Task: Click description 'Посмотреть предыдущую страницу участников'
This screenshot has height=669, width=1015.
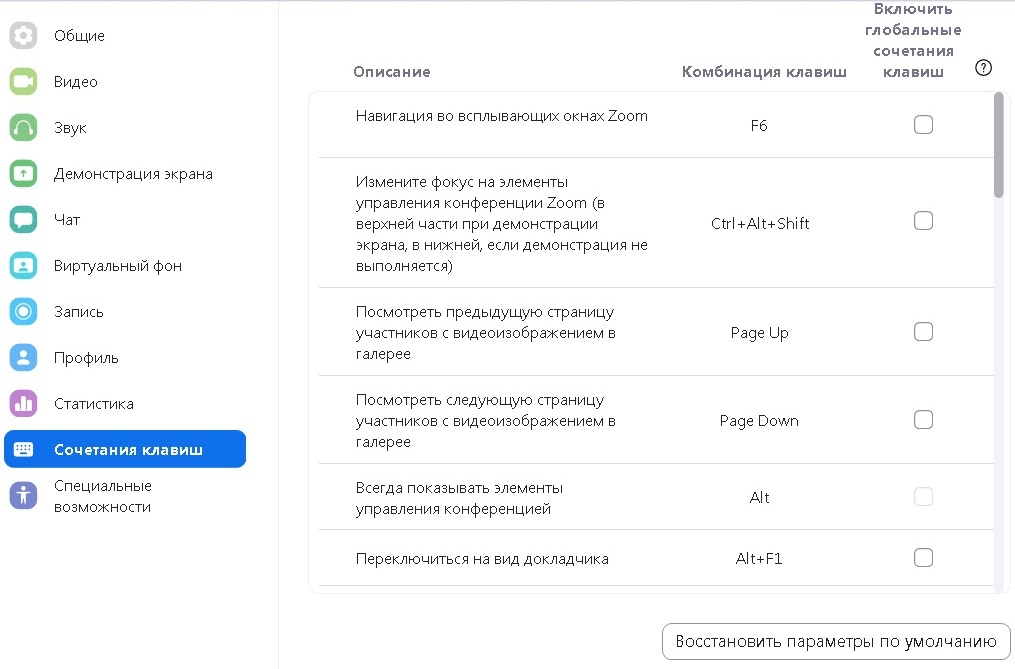Action: pos(485,333)
